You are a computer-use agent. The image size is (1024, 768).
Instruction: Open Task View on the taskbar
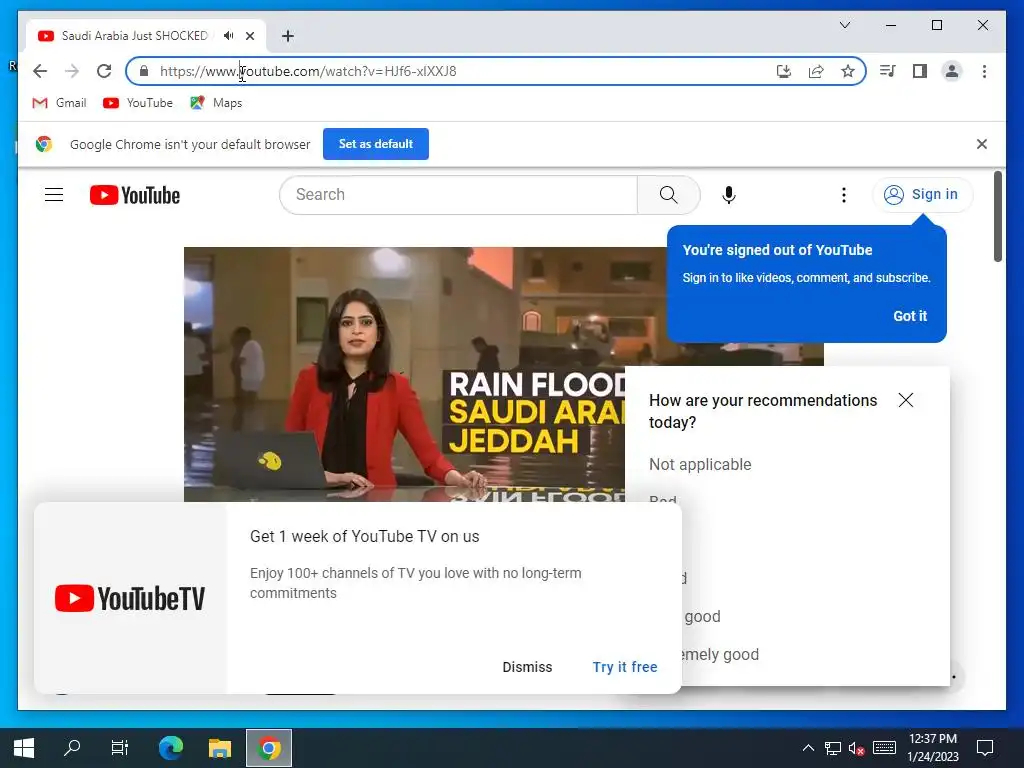120,748
